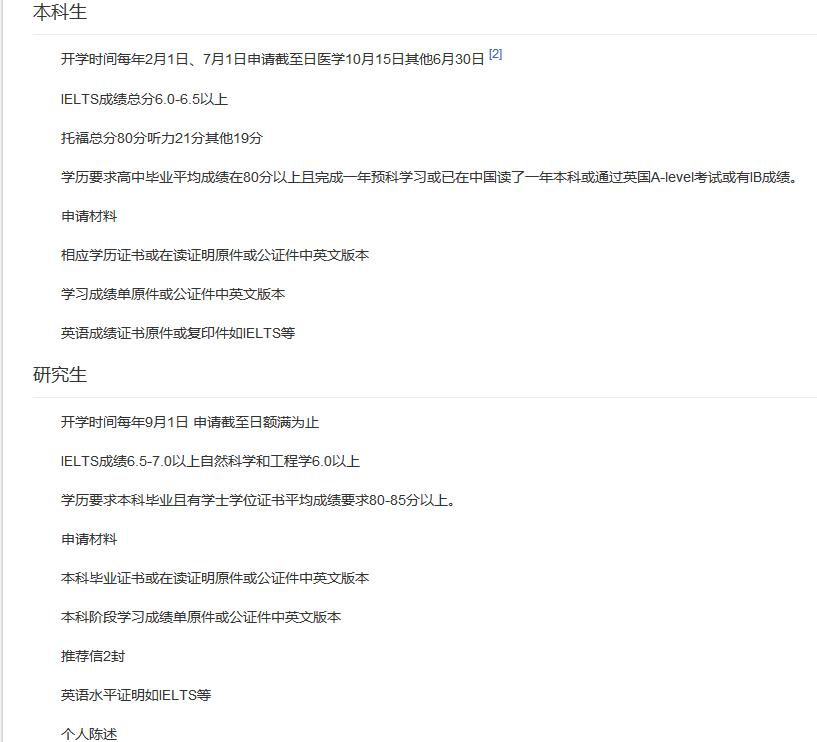Click the 研究生 section heading
Screen dimensions: 817x742
point(60,375)
